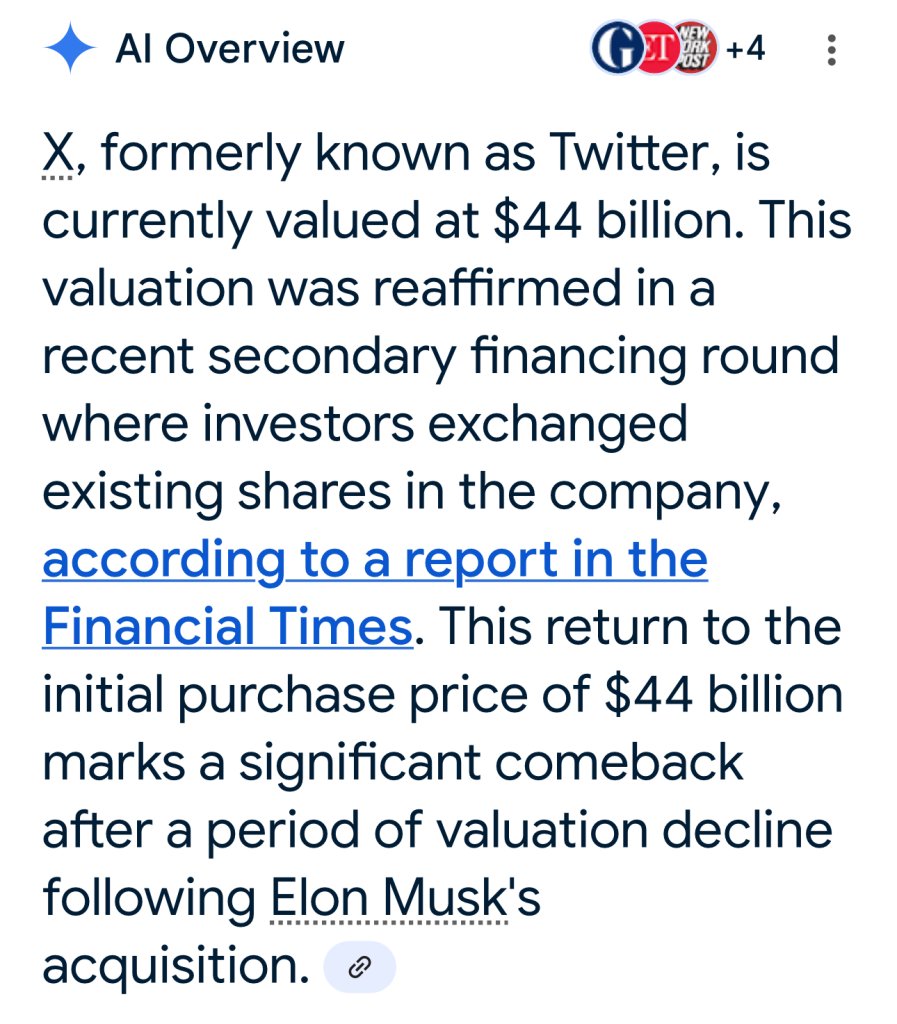Click the 'valuation decline' phrase
The image size is (897, 1024).
(x=633, y=829)
